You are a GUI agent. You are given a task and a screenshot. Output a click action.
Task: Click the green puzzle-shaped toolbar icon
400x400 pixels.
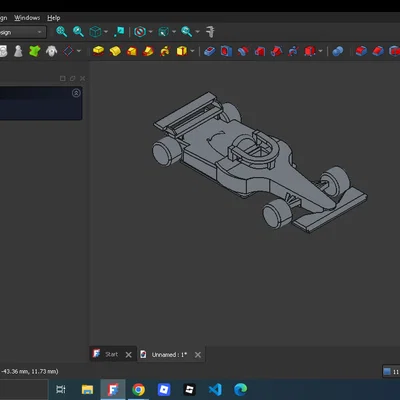[x=35, y=51]
